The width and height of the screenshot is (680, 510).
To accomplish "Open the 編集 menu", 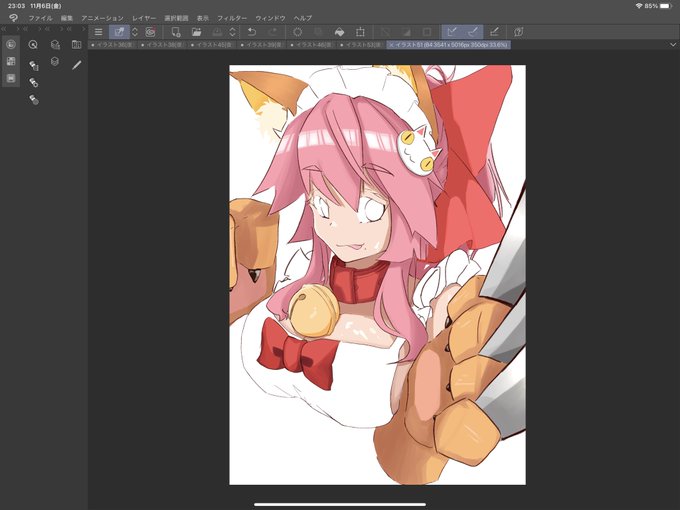I will (x=67, y=18).
